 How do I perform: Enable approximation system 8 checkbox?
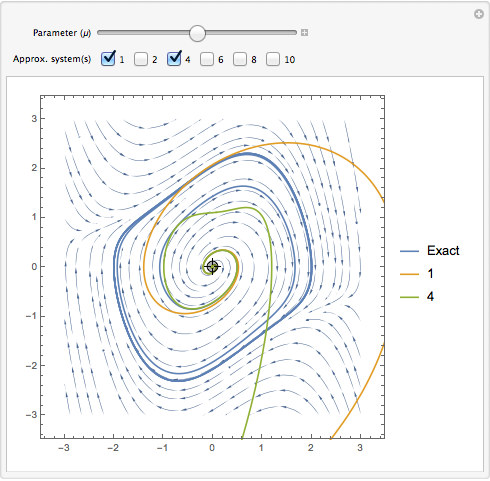tap(240, 59)
